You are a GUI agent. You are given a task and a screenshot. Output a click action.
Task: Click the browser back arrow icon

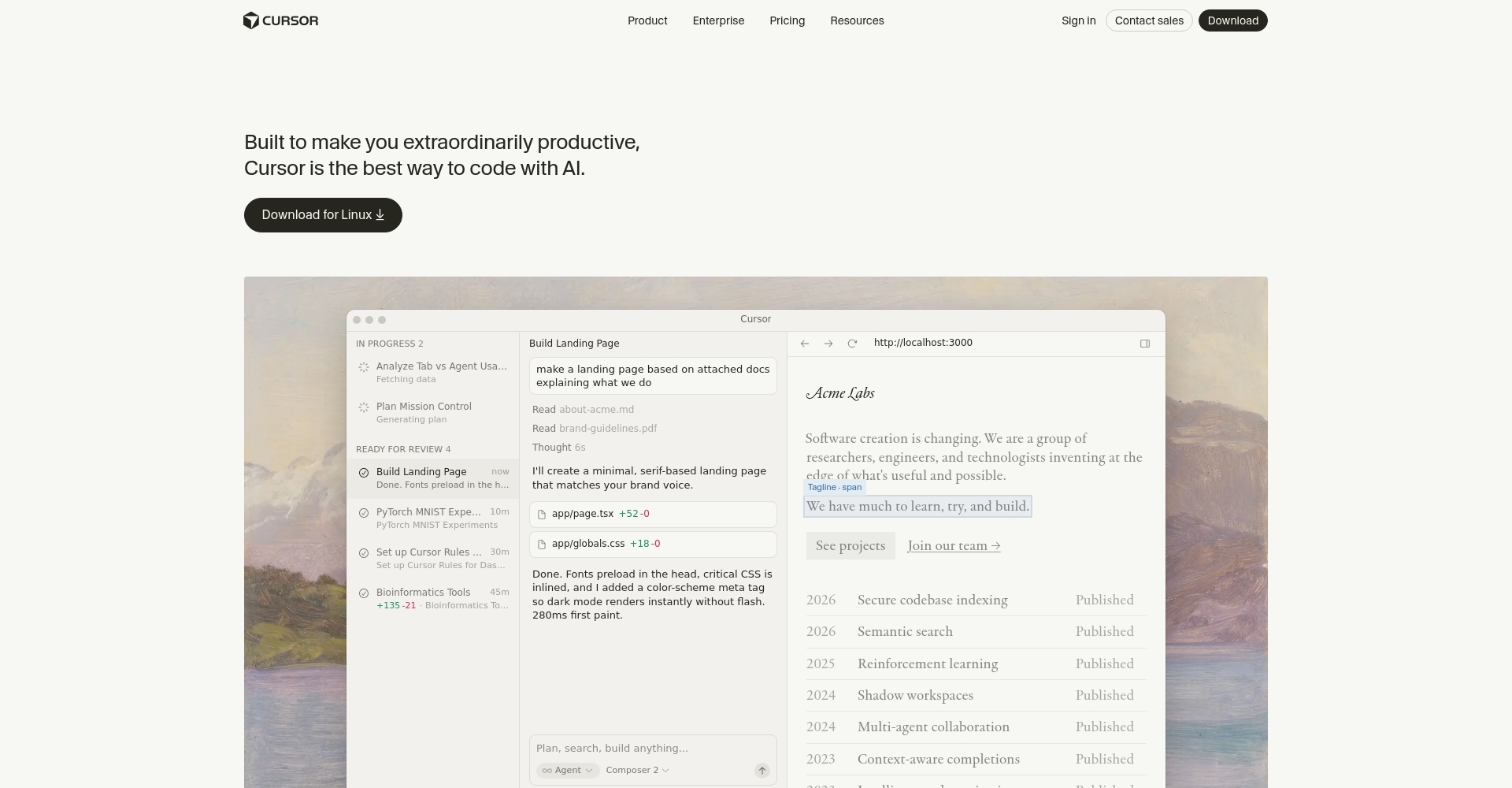tap(805, 344)
